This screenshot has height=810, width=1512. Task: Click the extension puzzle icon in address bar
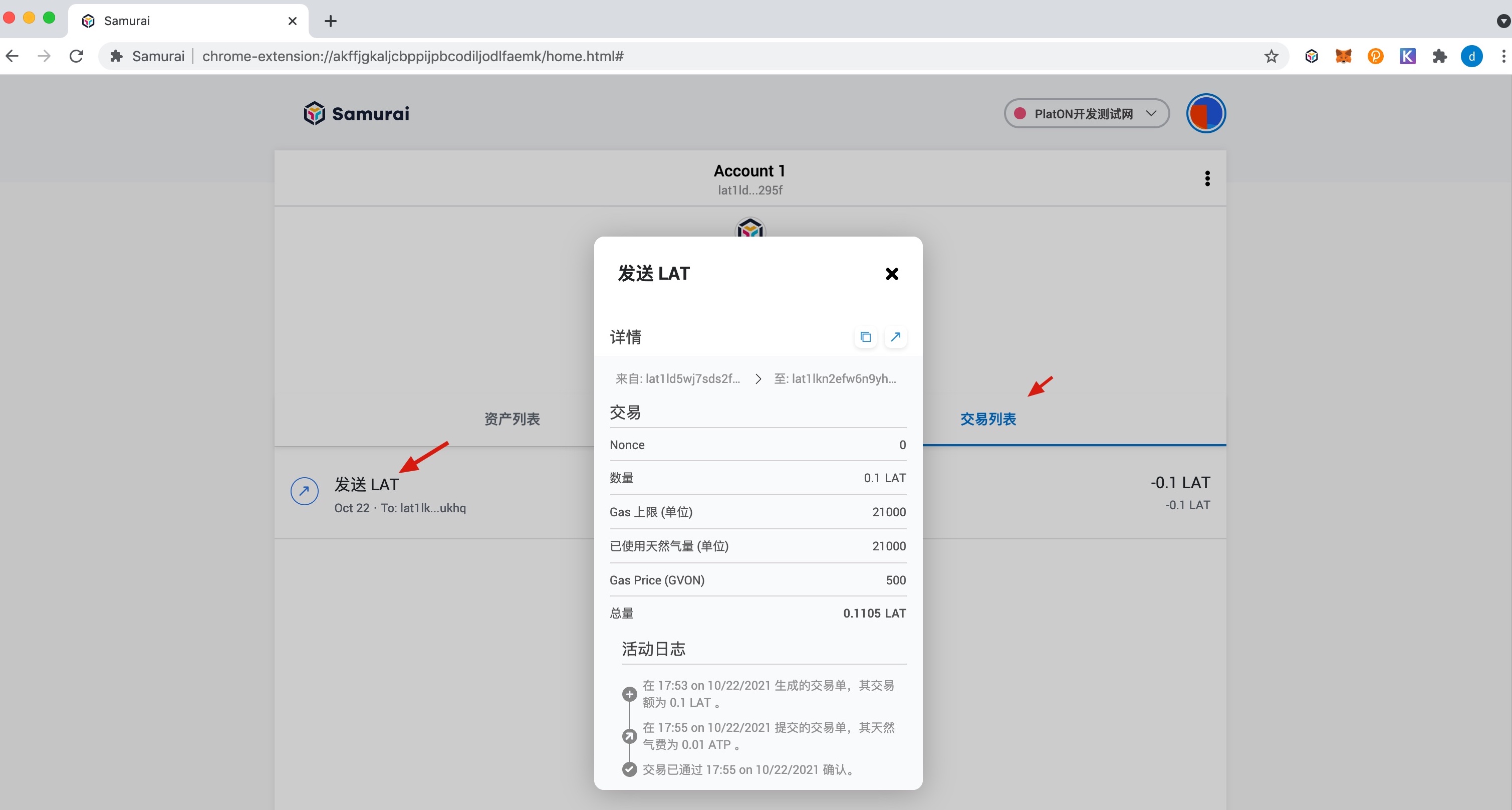tap(116, 56)
